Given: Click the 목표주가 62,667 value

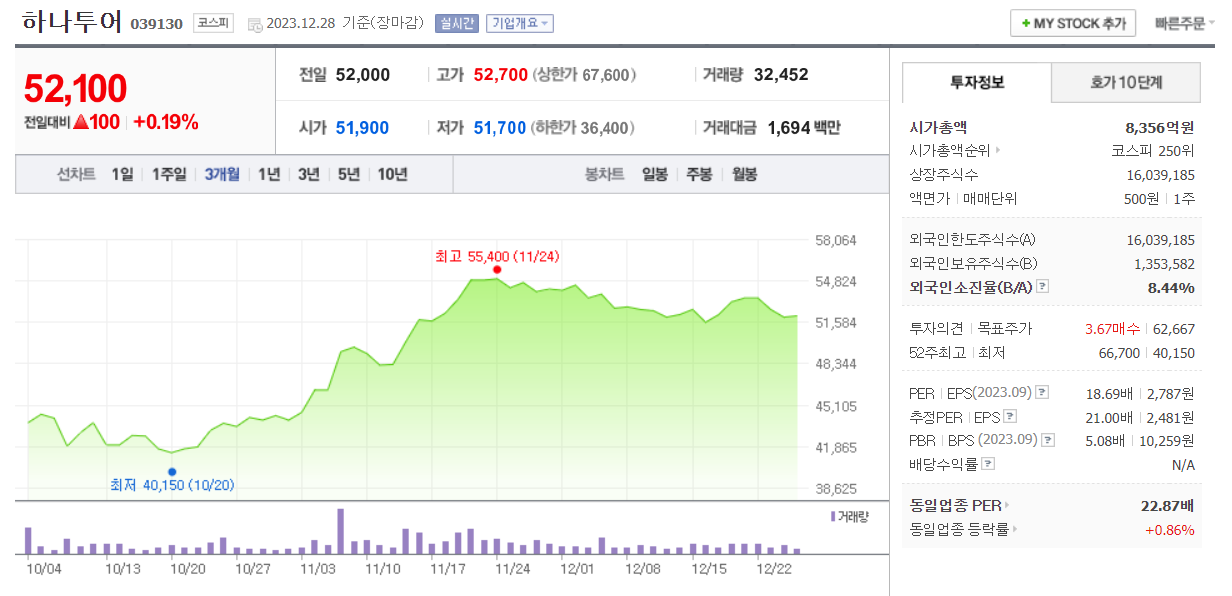Looking at the screenshot, I should (x=1174, y=328).
